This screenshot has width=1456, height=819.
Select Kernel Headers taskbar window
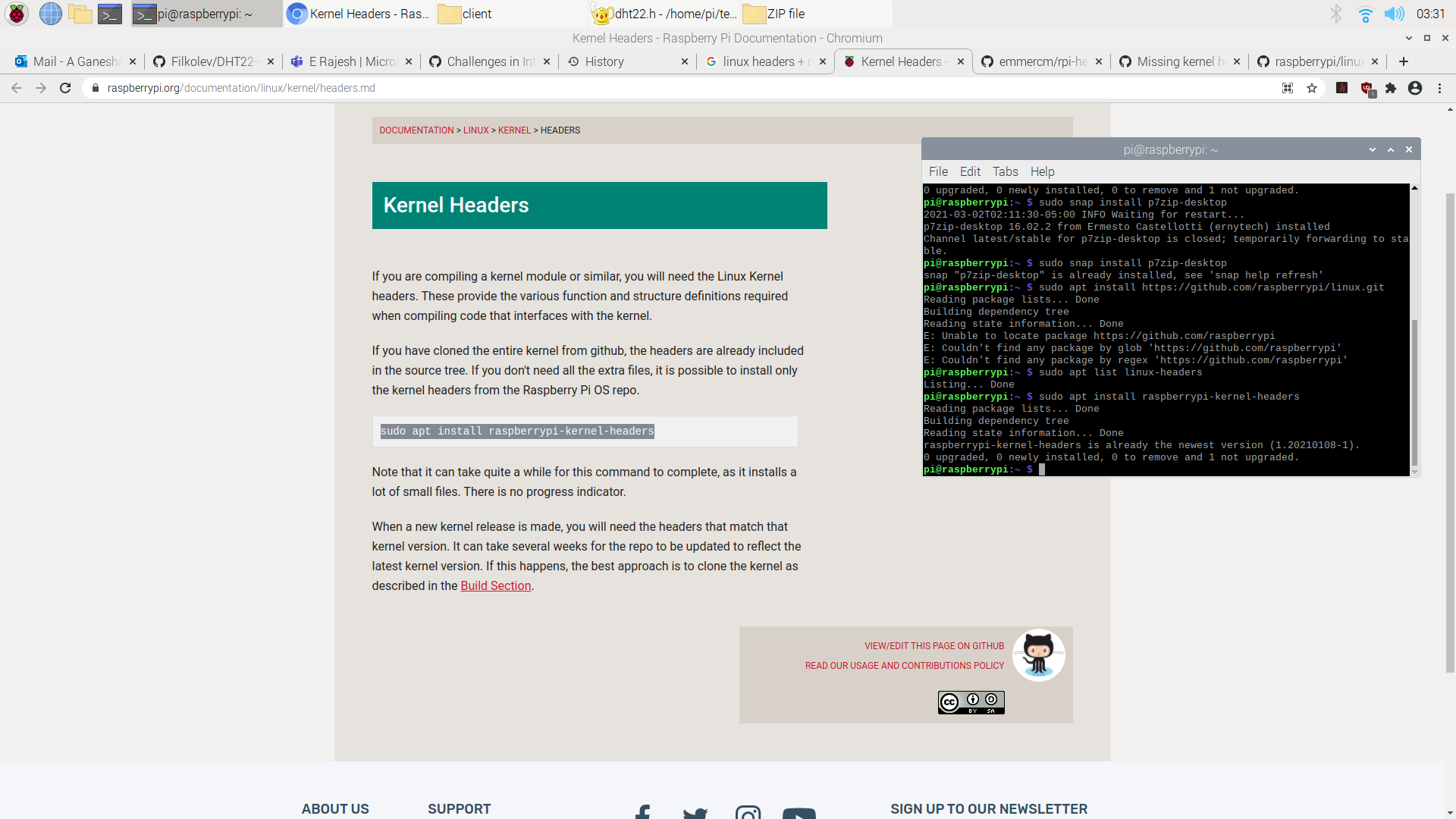pyautogui.click(x=359, y=14)
